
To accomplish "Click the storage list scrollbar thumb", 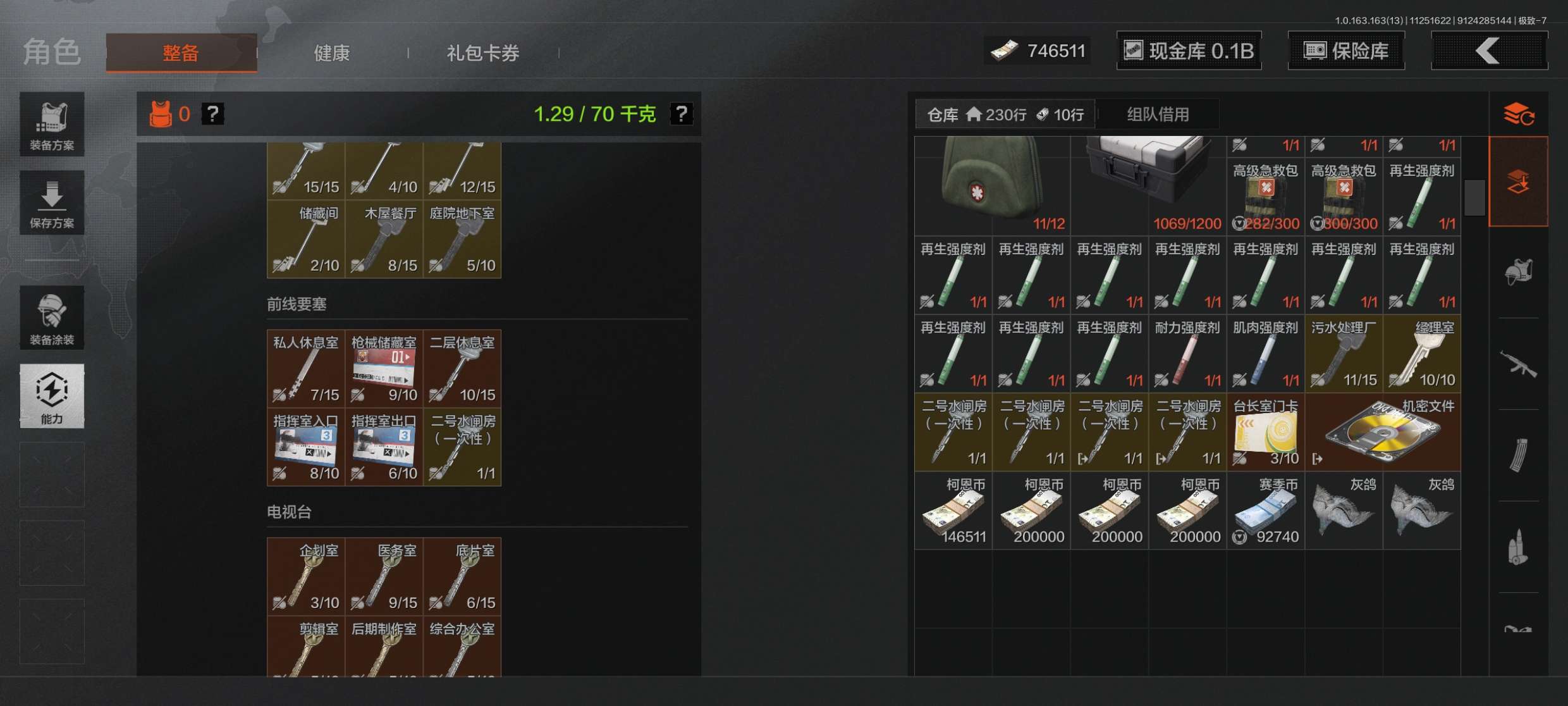I will 1474,197.
